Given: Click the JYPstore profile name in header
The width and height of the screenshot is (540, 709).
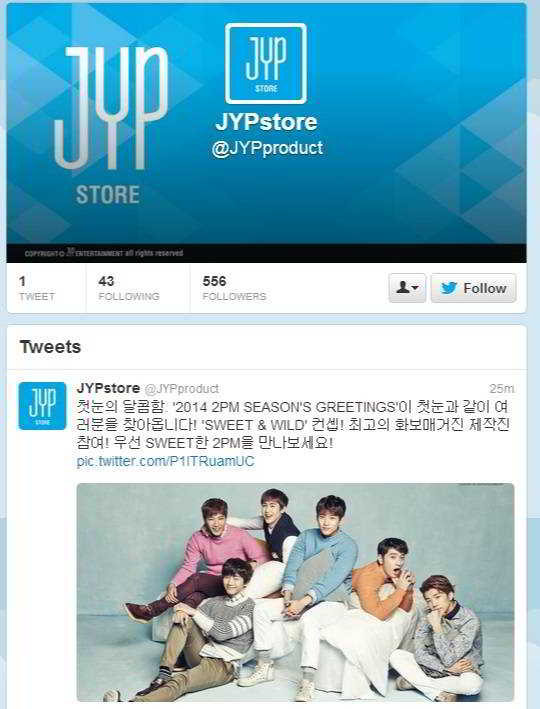Looking at the screenshot, I should [x=266, y=122].
